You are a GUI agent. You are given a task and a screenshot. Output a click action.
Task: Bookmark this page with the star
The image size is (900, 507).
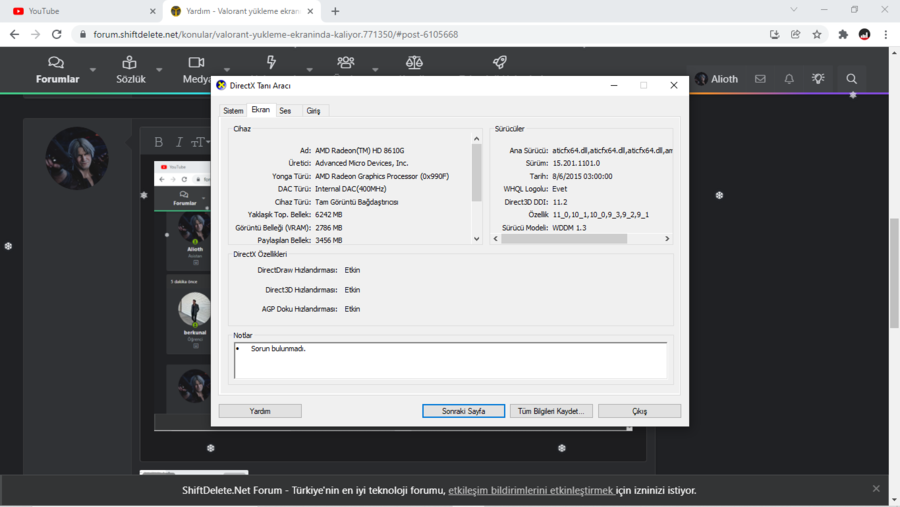pyautogui.click(x=817, y=34)
